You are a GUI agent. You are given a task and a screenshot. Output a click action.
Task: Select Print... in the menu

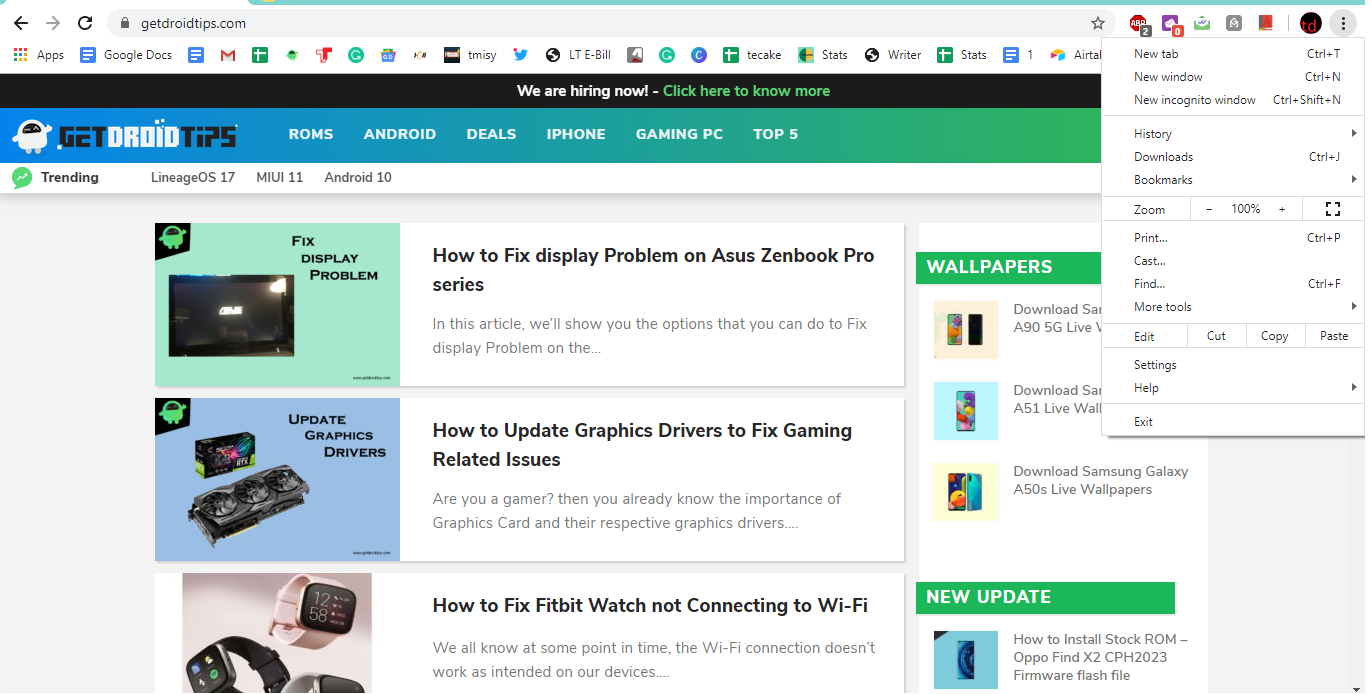click(1233, 238)
